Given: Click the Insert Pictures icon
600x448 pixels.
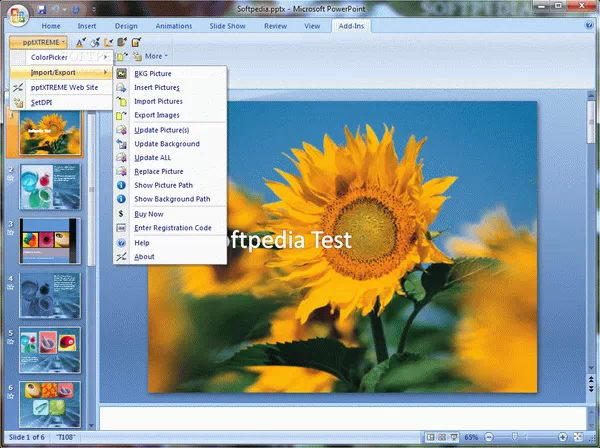Looking at the screenshot, I should pyautogui.click(x=121, y=88).
